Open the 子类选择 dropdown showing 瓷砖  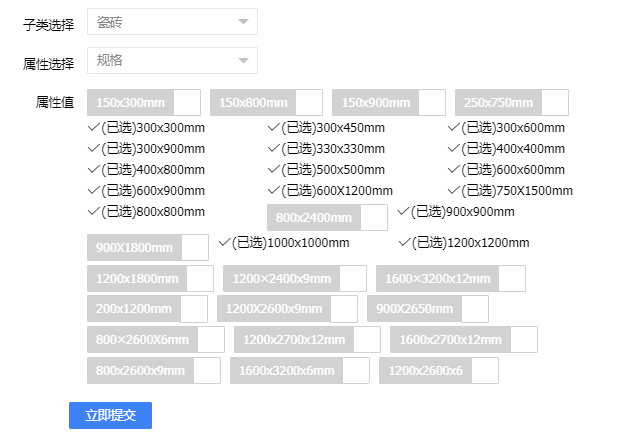pyautogui.click(x=172, y=21)
